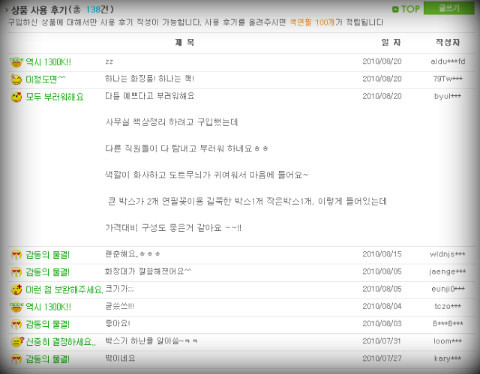Screen dimensions: 480x374
Task: Click review line starting '색깔이 화사하고 도트무늬가'
Action: [207, 175]
